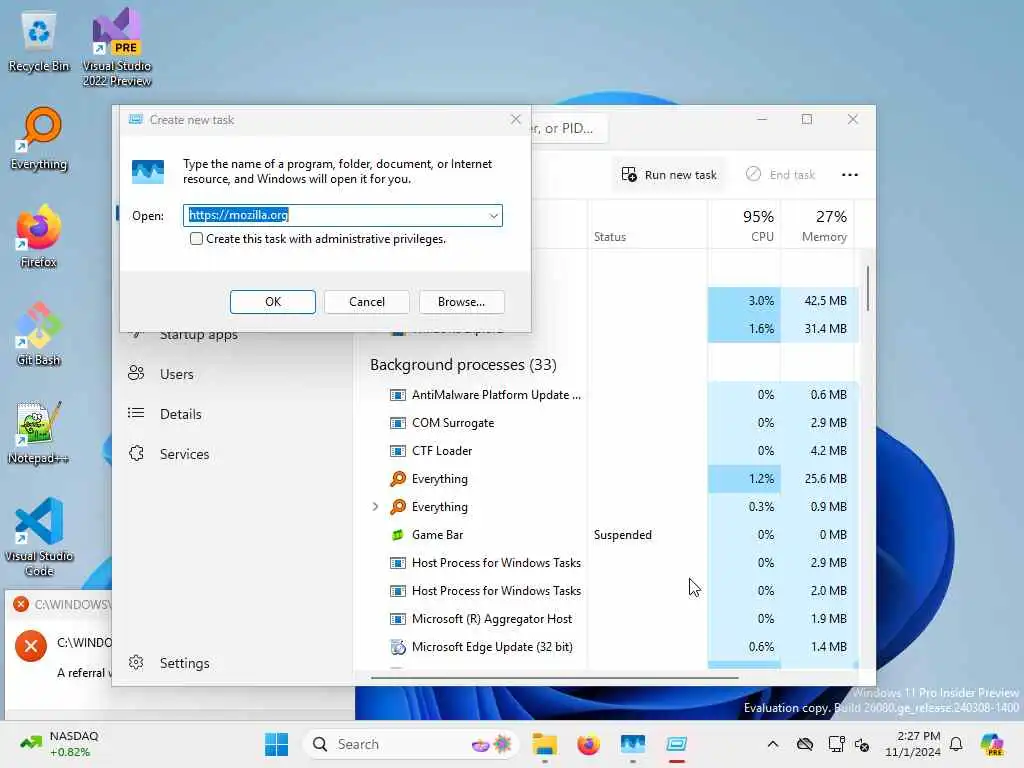1024x768 pixels.
Task: Open Firefox from the taskbar
Action: click(588, 744)
